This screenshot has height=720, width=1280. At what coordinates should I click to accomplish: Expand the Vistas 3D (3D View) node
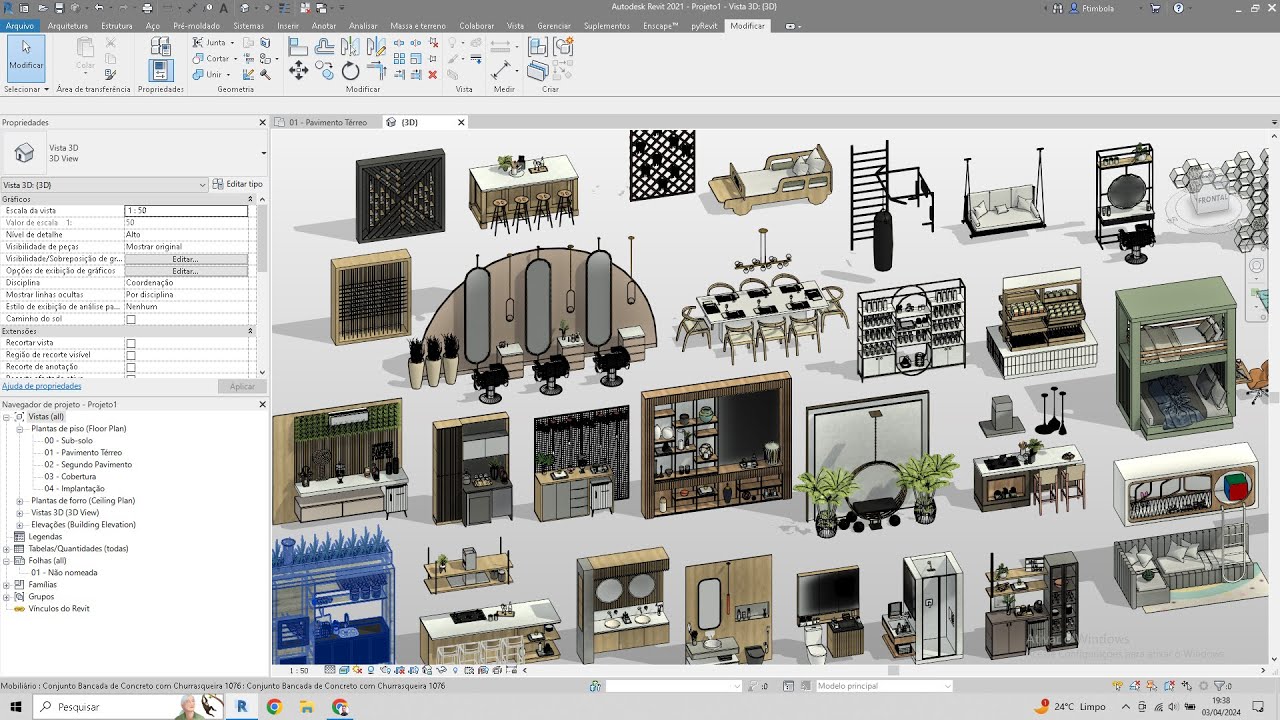tap(20, 513)
